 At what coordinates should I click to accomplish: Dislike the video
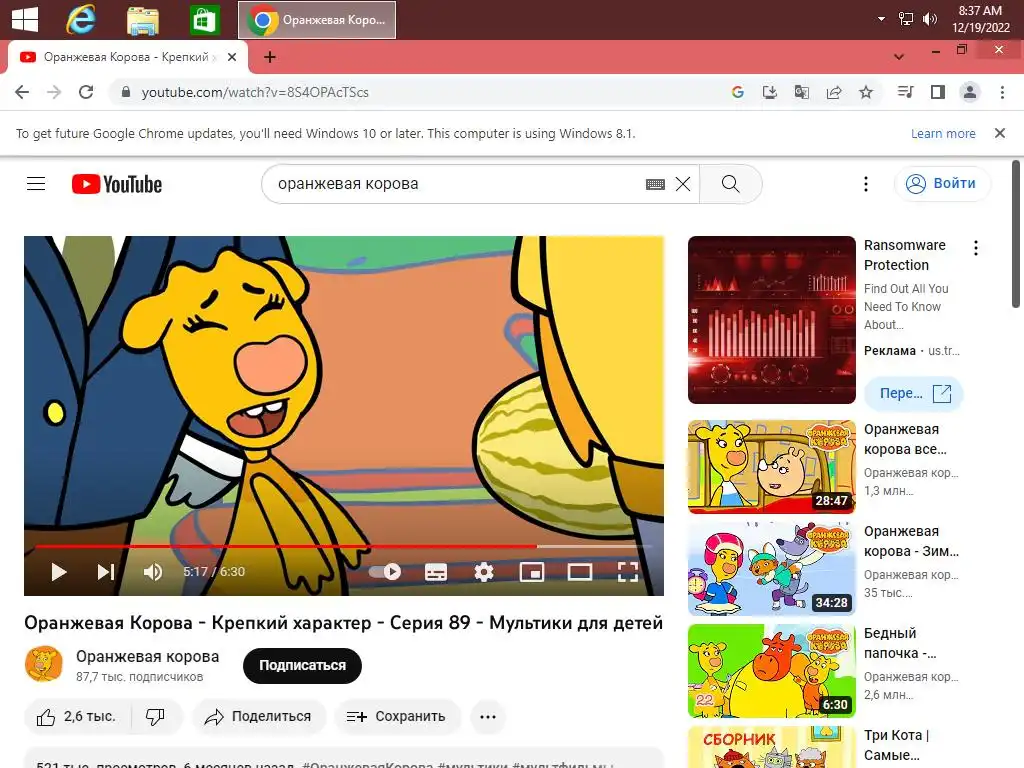tap(155, 717)
